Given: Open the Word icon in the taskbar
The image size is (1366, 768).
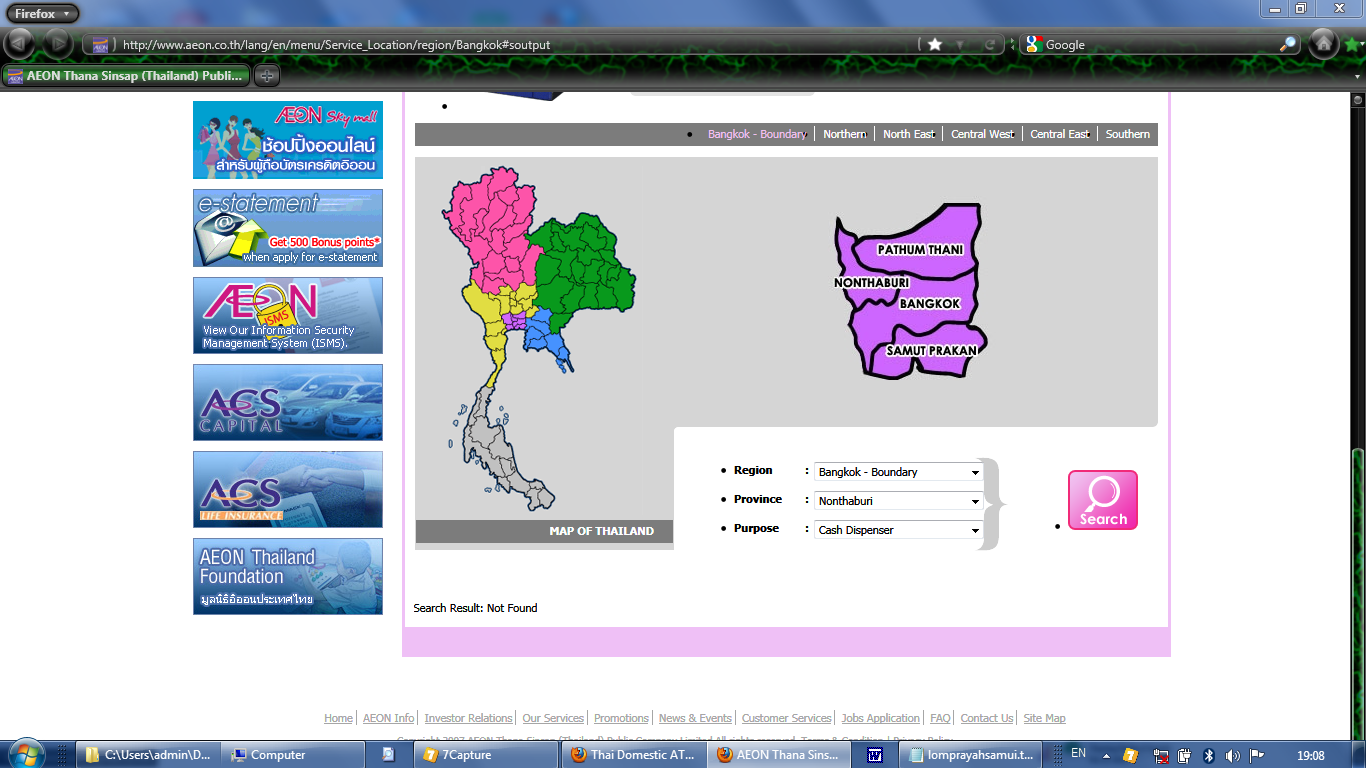Looking at the screenshot, I should 875,755.
